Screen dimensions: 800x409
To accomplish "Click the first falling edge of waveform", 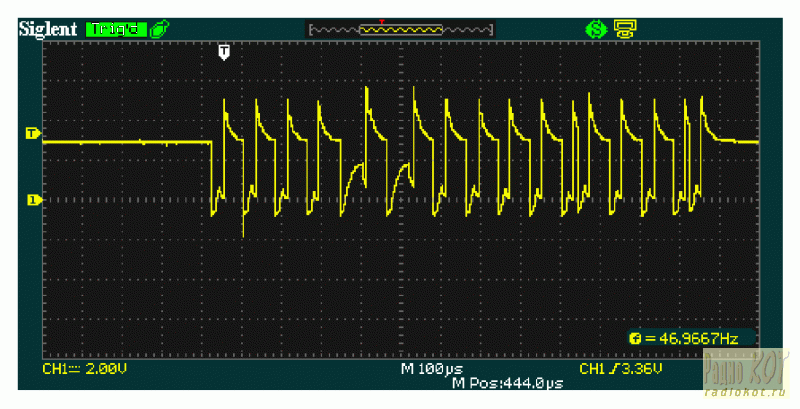I will [213, 178].
